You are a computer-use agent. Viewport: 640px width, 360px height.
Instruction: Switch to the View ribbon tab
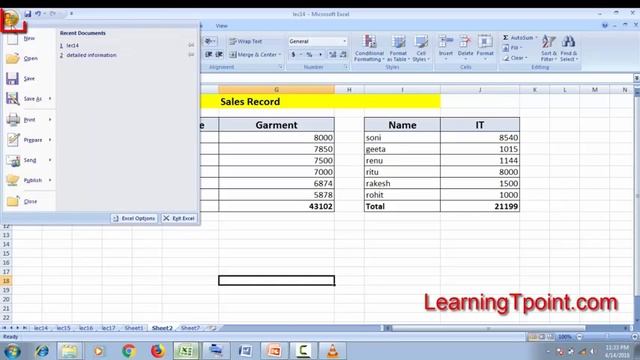click(x=222, y=26)
